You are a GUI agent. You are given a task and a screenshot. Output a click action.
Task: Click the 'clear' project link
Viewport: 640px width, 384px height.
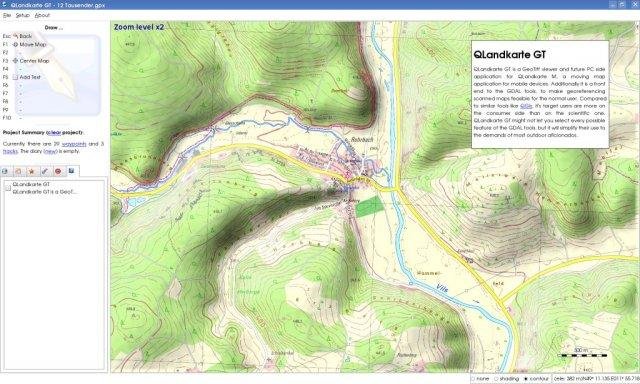click(54, 133)
